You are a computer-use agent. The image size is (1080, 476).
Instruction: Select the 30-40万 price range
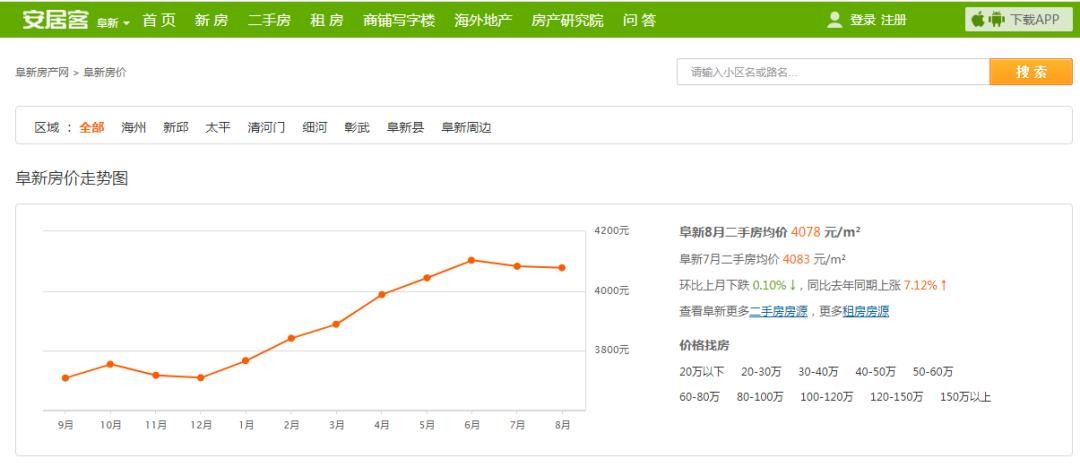818,372
